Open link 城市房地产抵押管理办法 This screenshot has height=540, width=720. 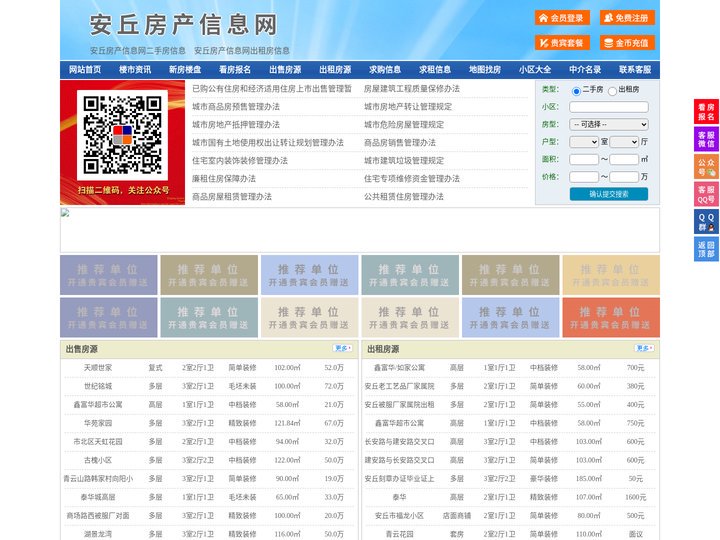pos(236,124)
